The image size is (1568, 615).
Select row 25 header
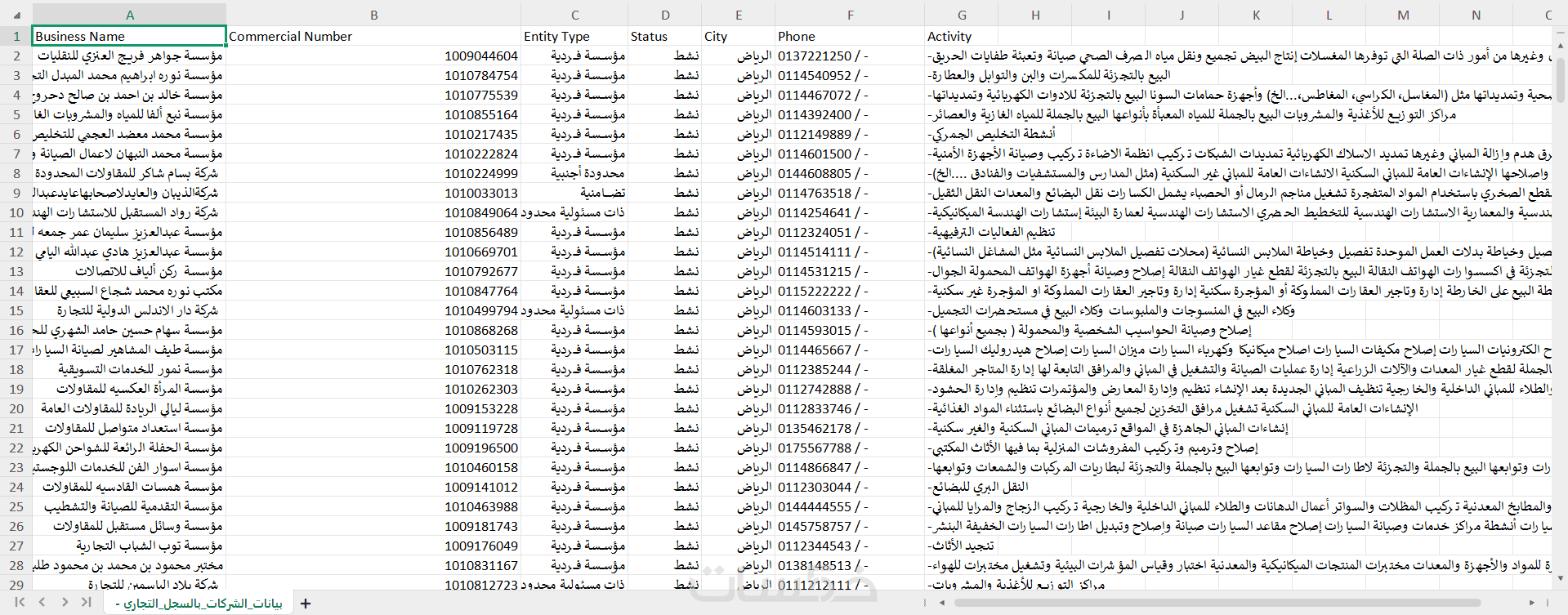point(16,506)
